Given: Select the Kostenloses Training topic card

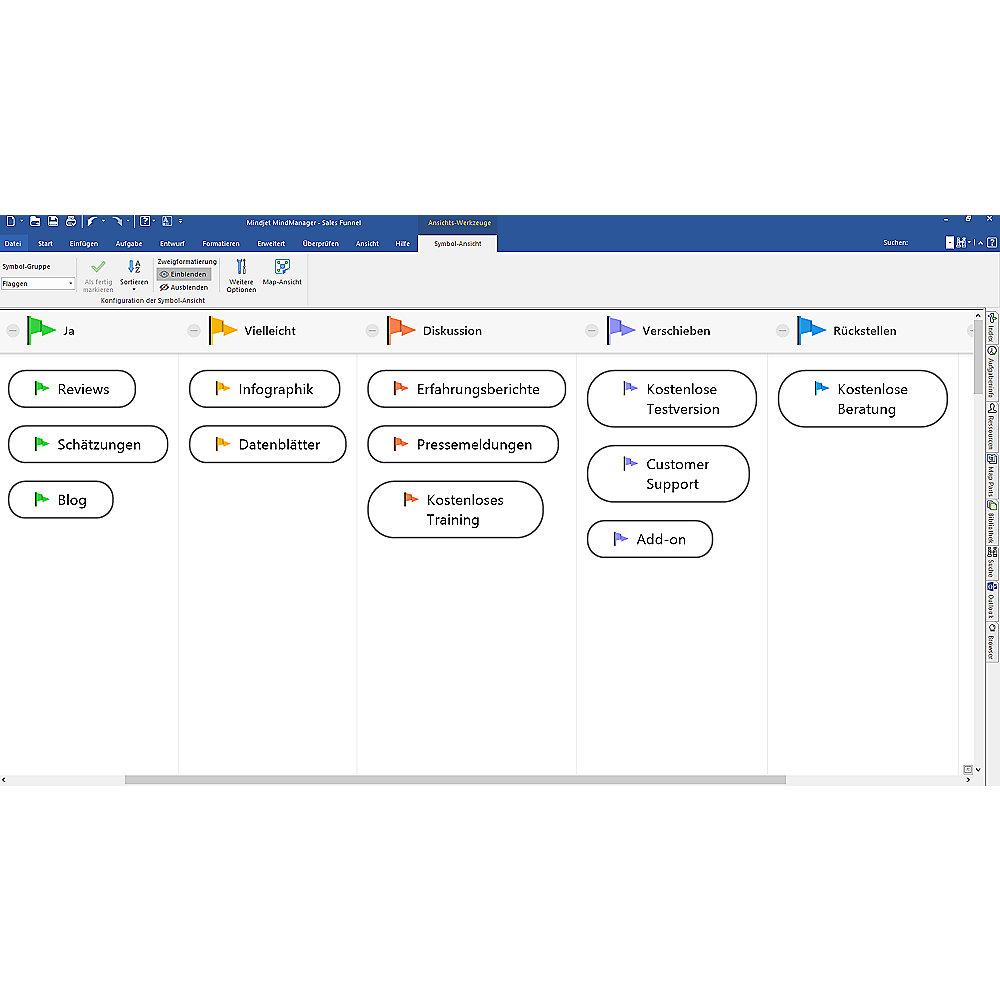Looking at the screenshot, I should coord(455,510).
